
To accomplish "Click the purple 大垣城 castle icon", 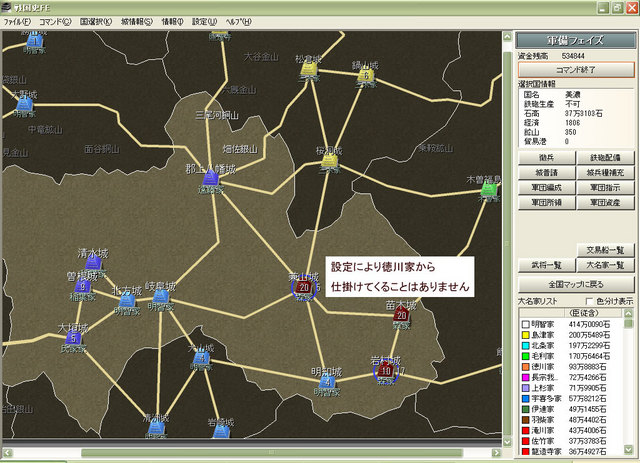I will click(73, 338).
